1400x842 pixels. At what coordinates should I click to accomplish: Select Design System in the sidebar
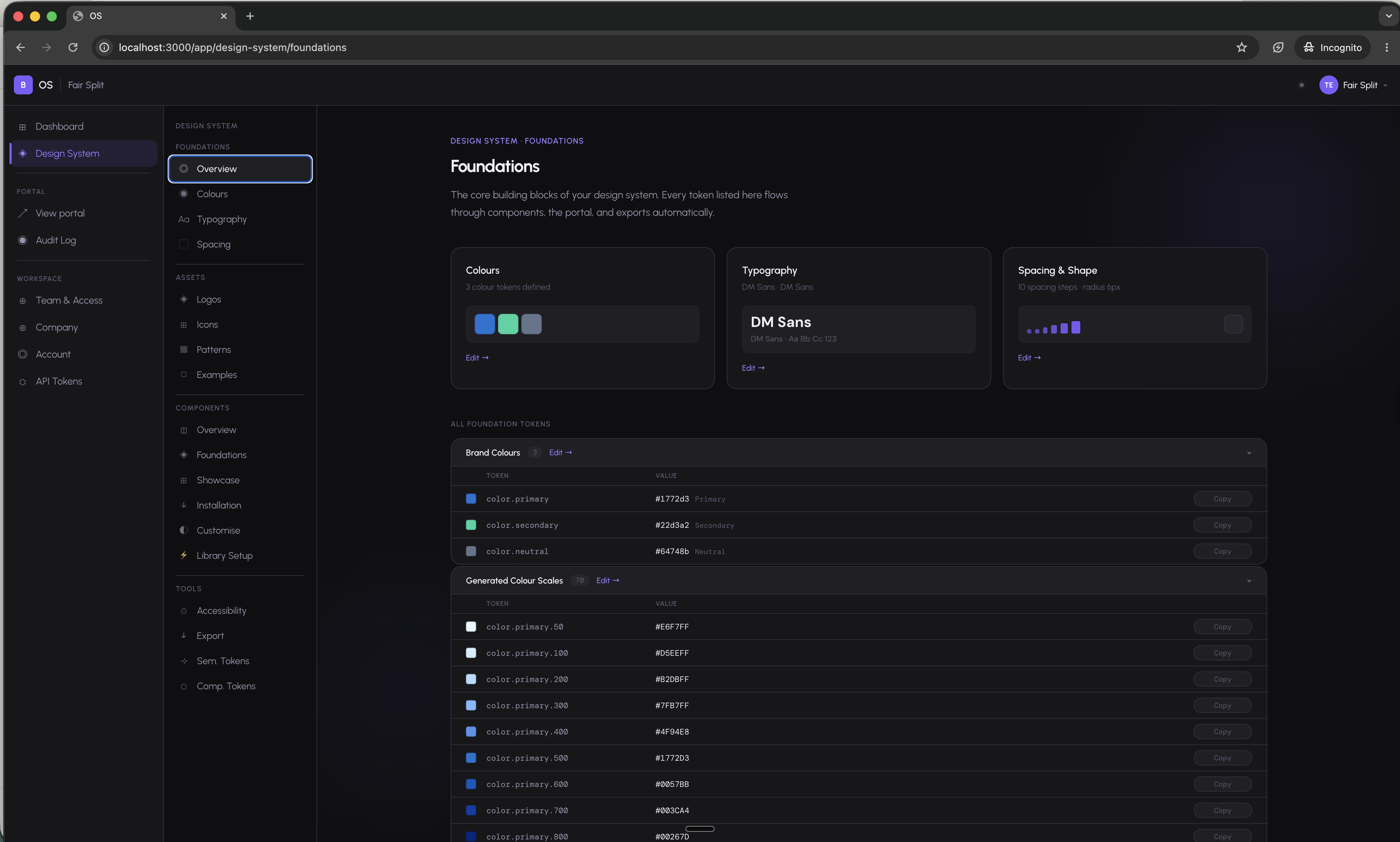point(83,153)
